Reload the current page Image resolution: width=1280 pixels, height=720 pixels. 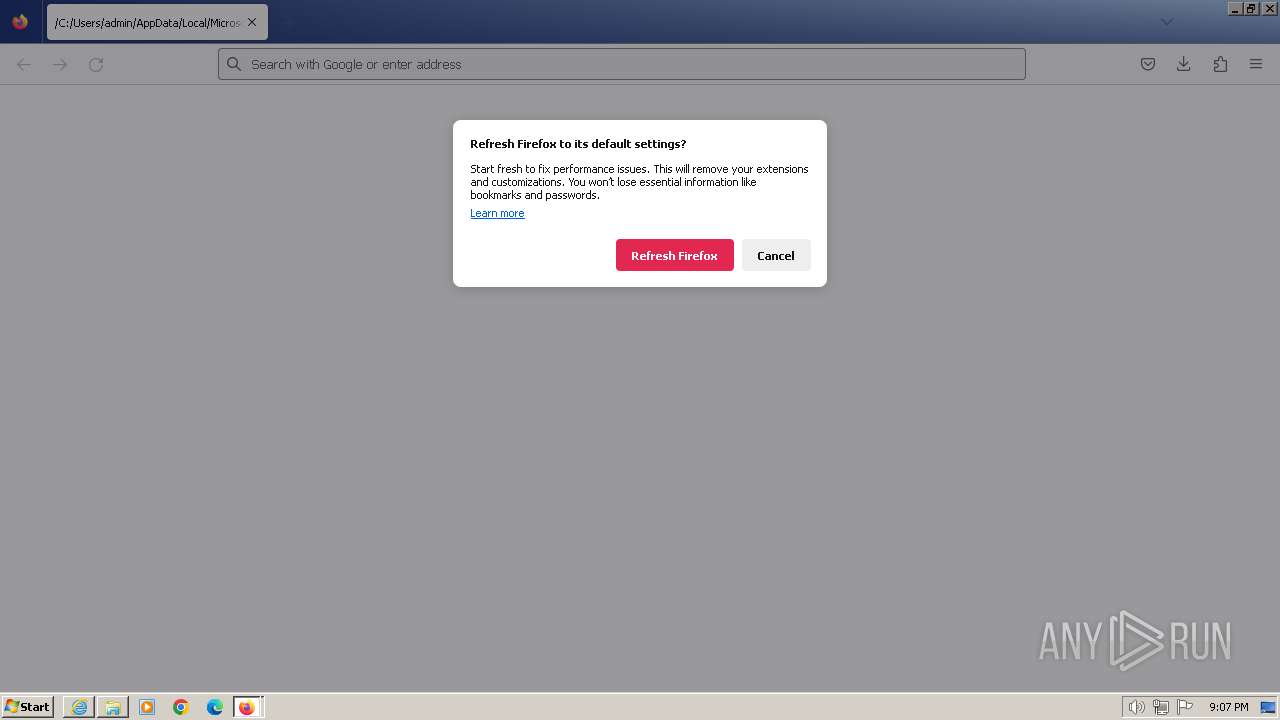click(x=96, y=64)
